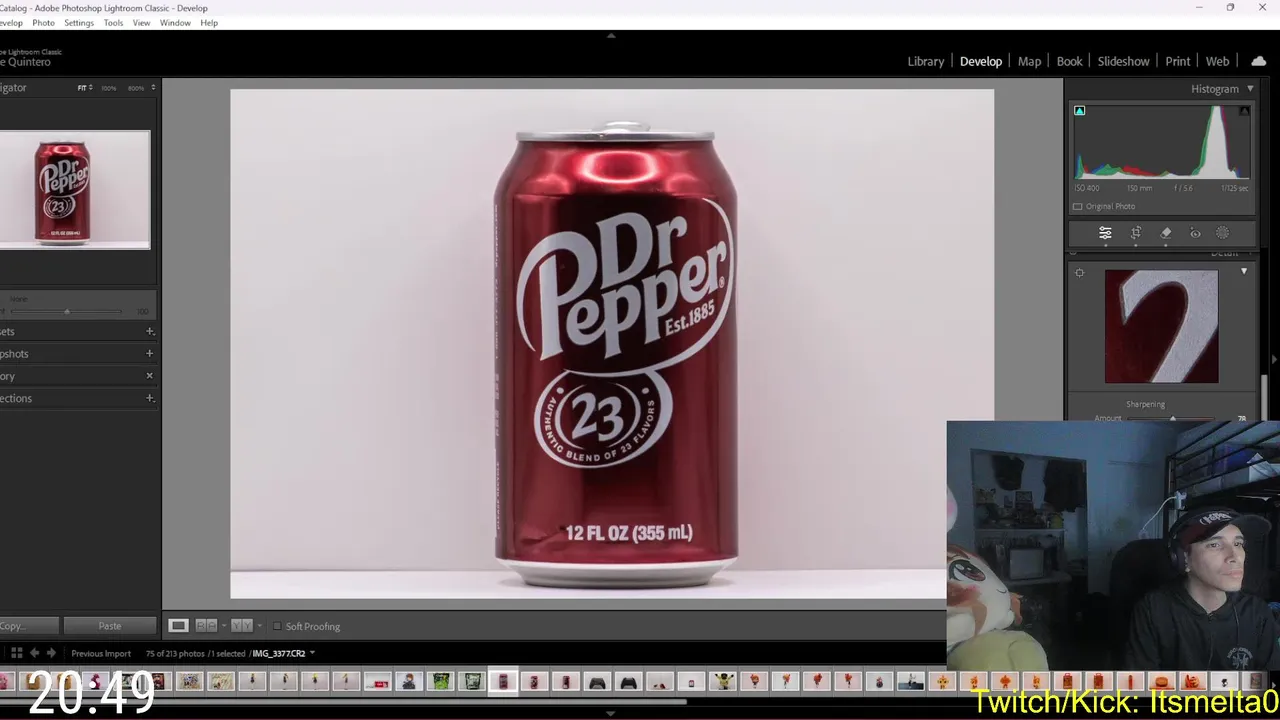The height and width of the screenshot is (720, 1280).
Task: Select Before/After Y|Y view icon
Action: [x=241, y=626]
